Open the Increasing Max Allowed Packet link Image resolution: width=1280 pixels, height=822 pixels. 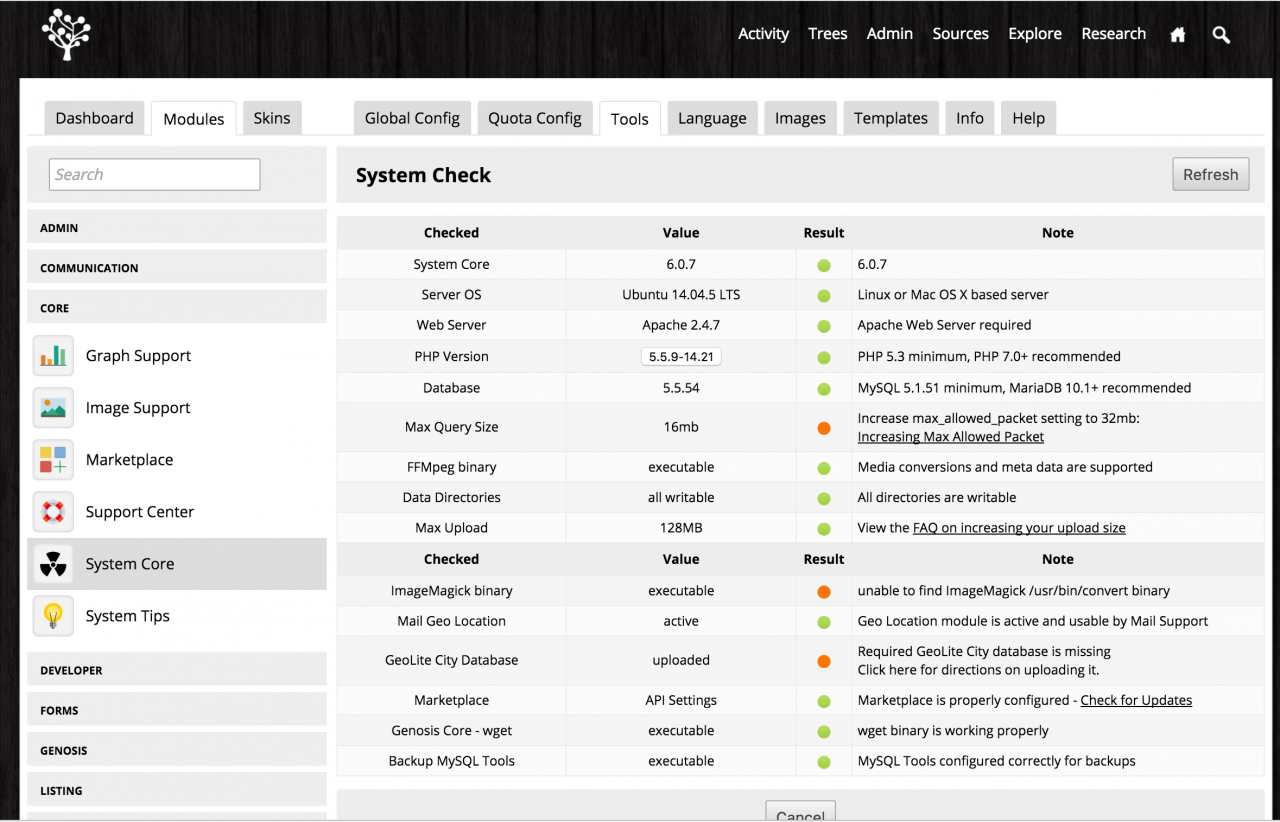point(950,437)
